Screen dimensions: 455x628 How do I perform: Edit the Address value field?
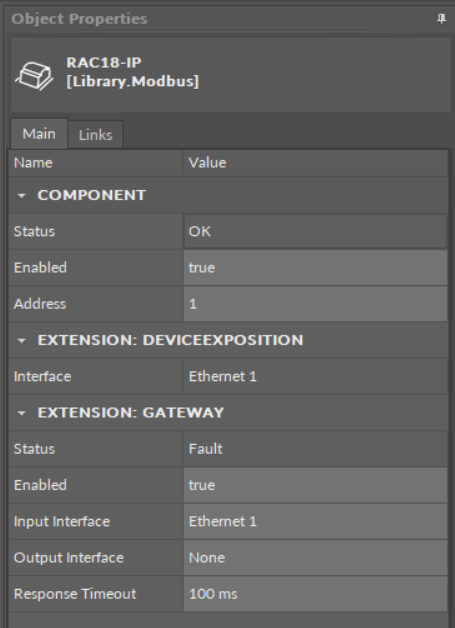(315, 304)
